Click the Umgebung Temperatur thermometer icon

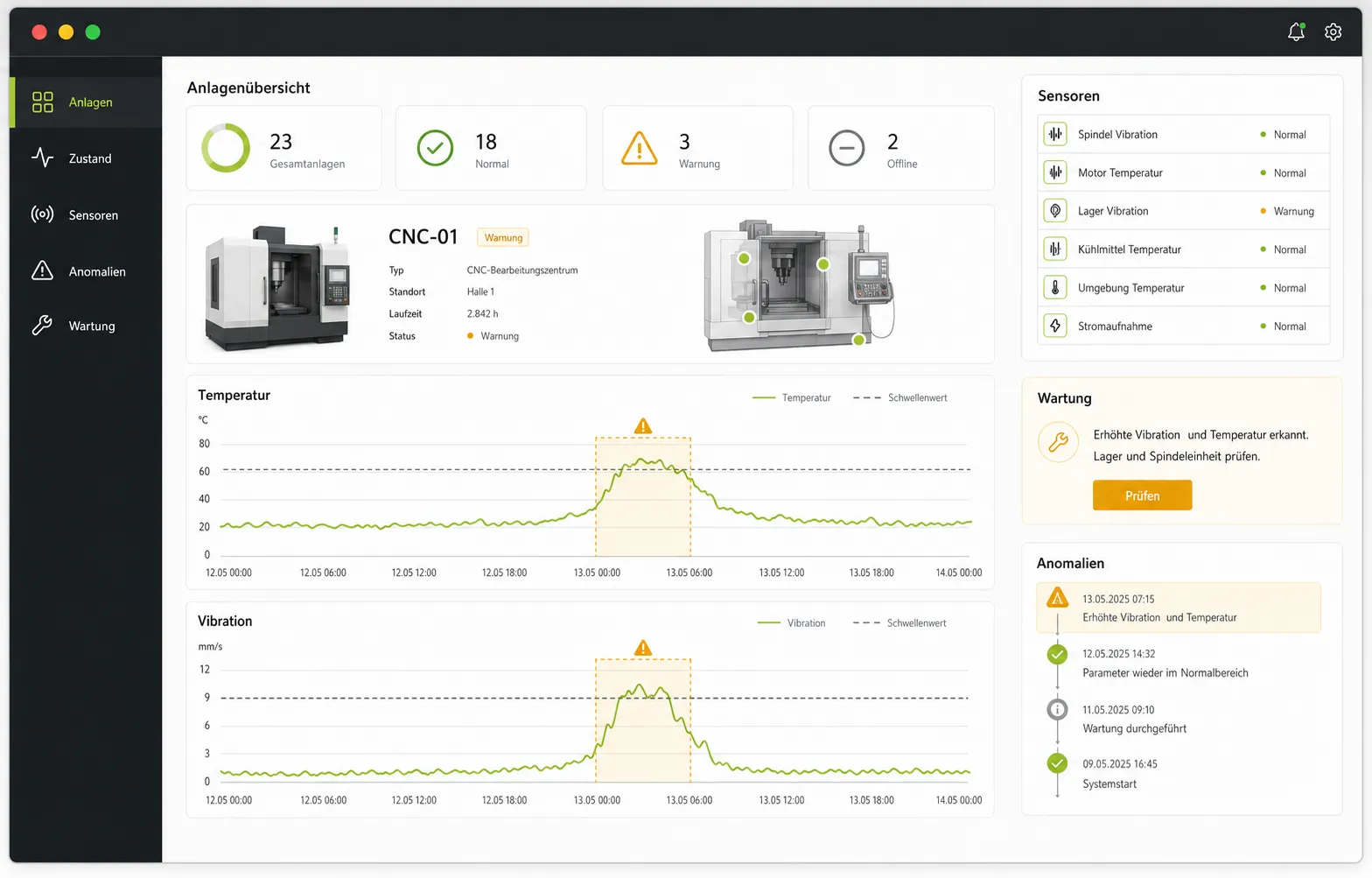tap(1055, 287)
